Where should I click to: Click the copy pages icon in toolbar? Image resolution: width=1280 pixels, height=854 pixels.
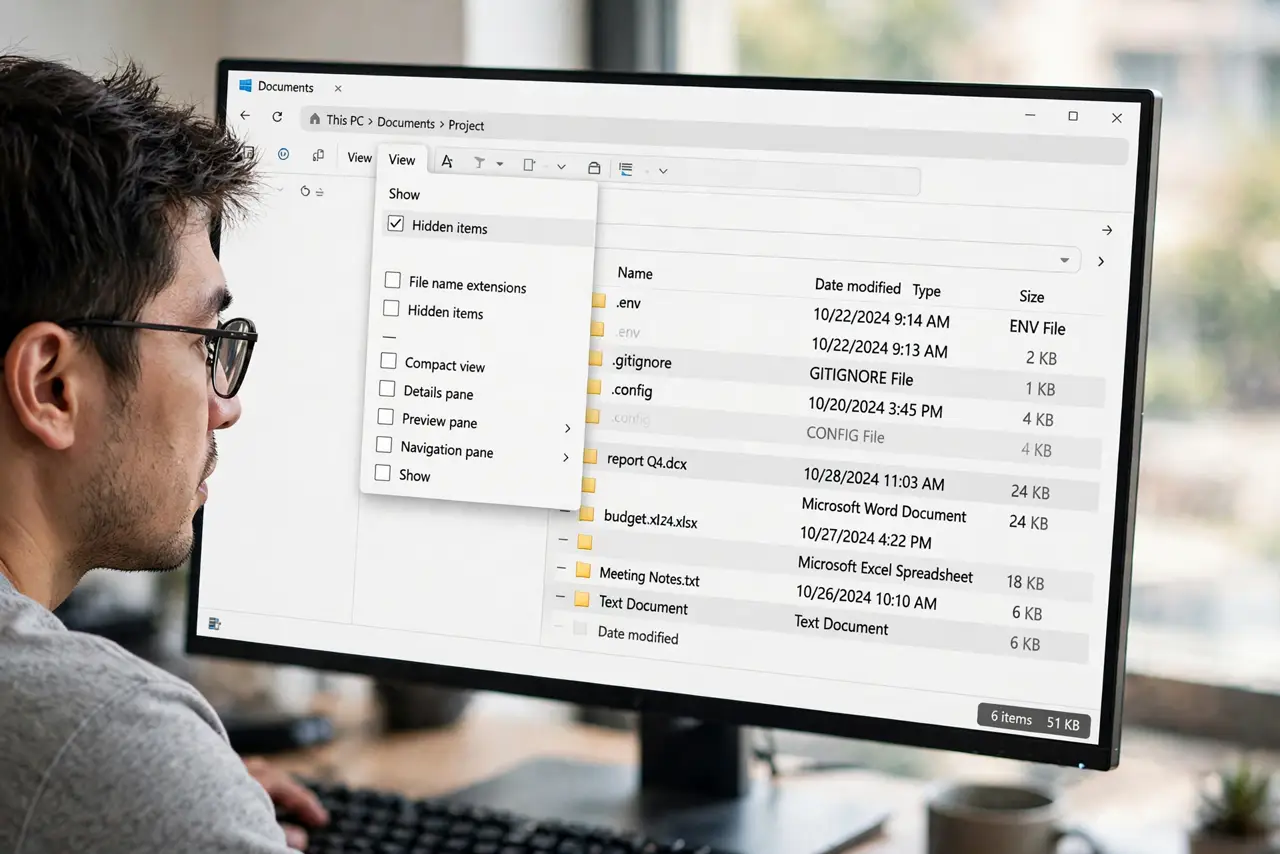(318, 155)
